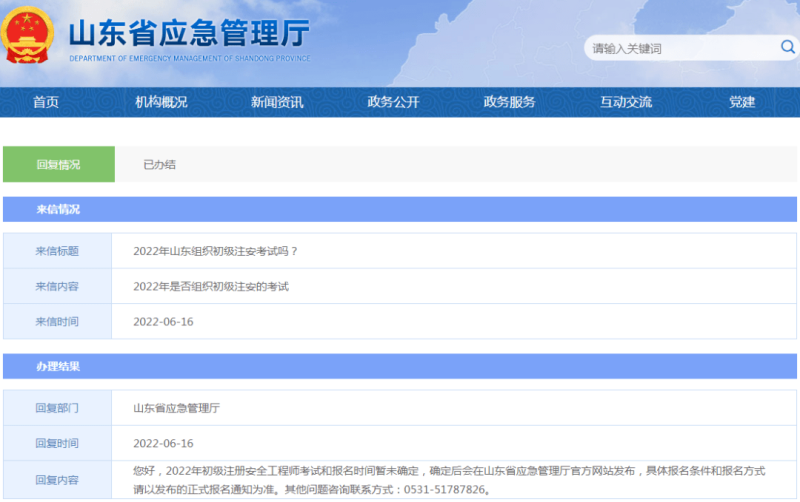Click the 来信情况 section header
The width and height of the screenshot is (800, 502).
click(58, 210)
